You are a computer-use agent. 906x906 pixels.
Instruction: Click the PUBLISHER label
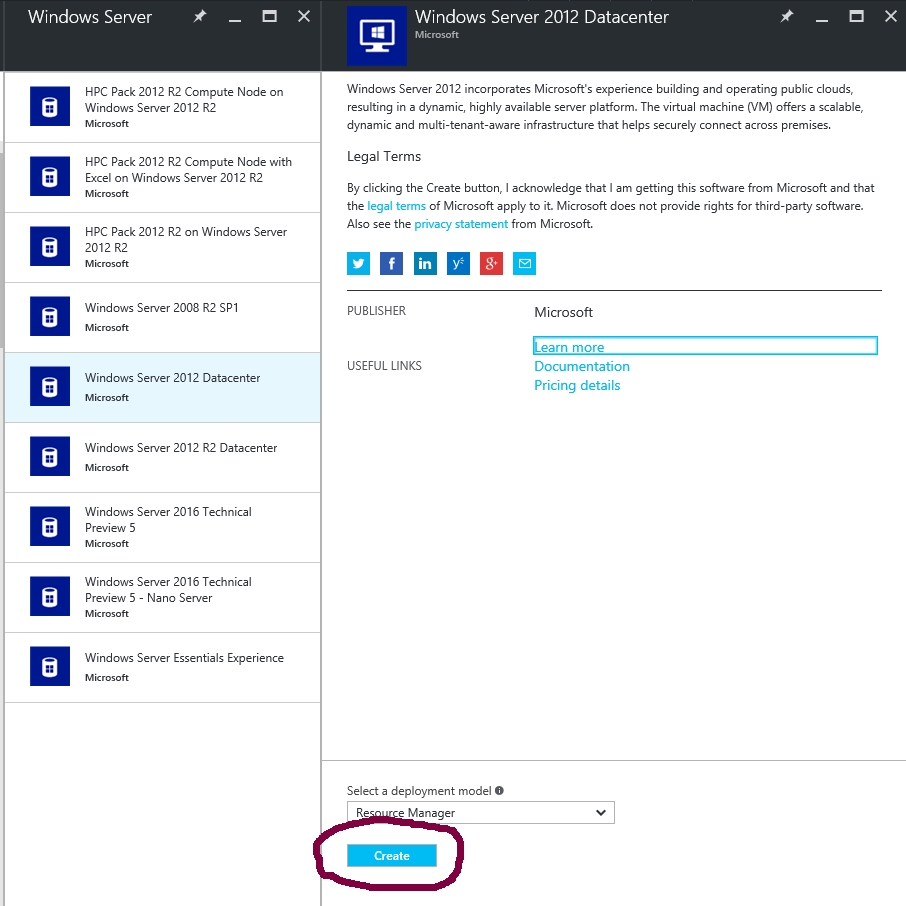(376, 311)
